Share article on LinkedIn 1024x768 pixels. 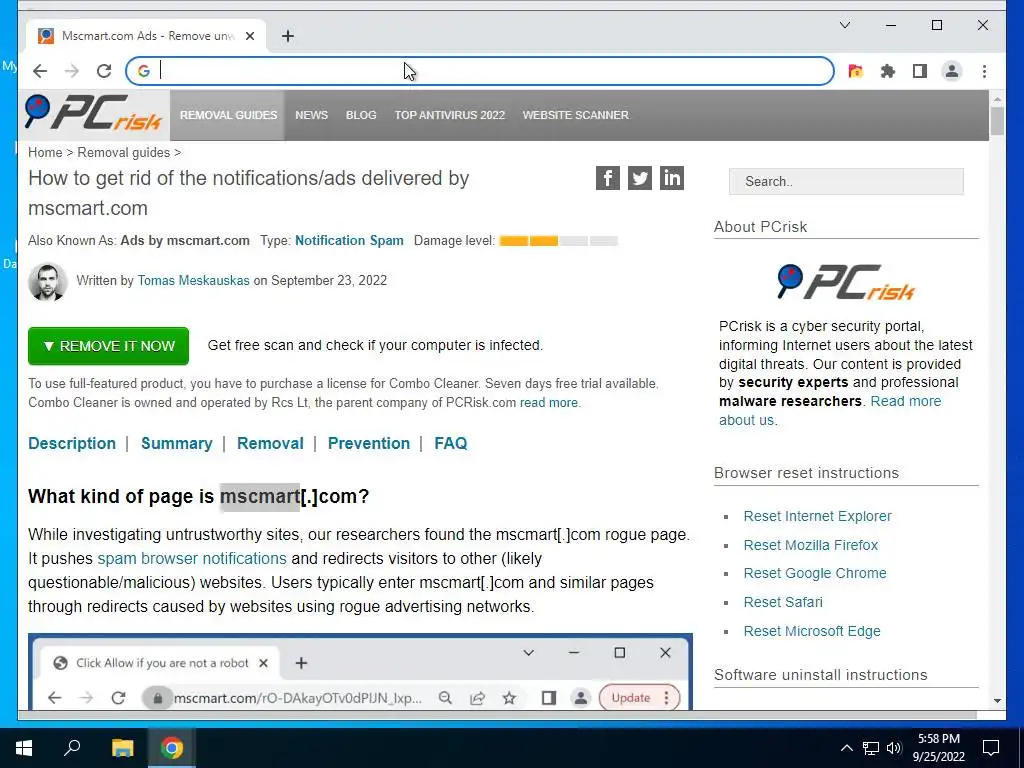coord(671,178)
